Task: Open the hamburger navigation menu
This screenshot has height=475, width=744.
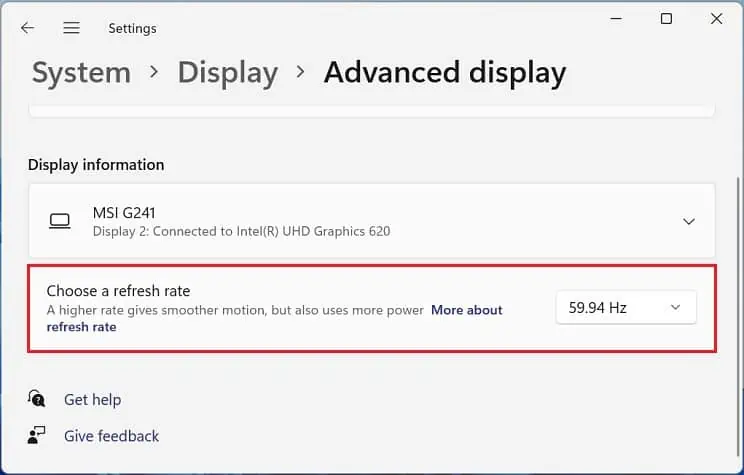Action: tap(71, 28)
